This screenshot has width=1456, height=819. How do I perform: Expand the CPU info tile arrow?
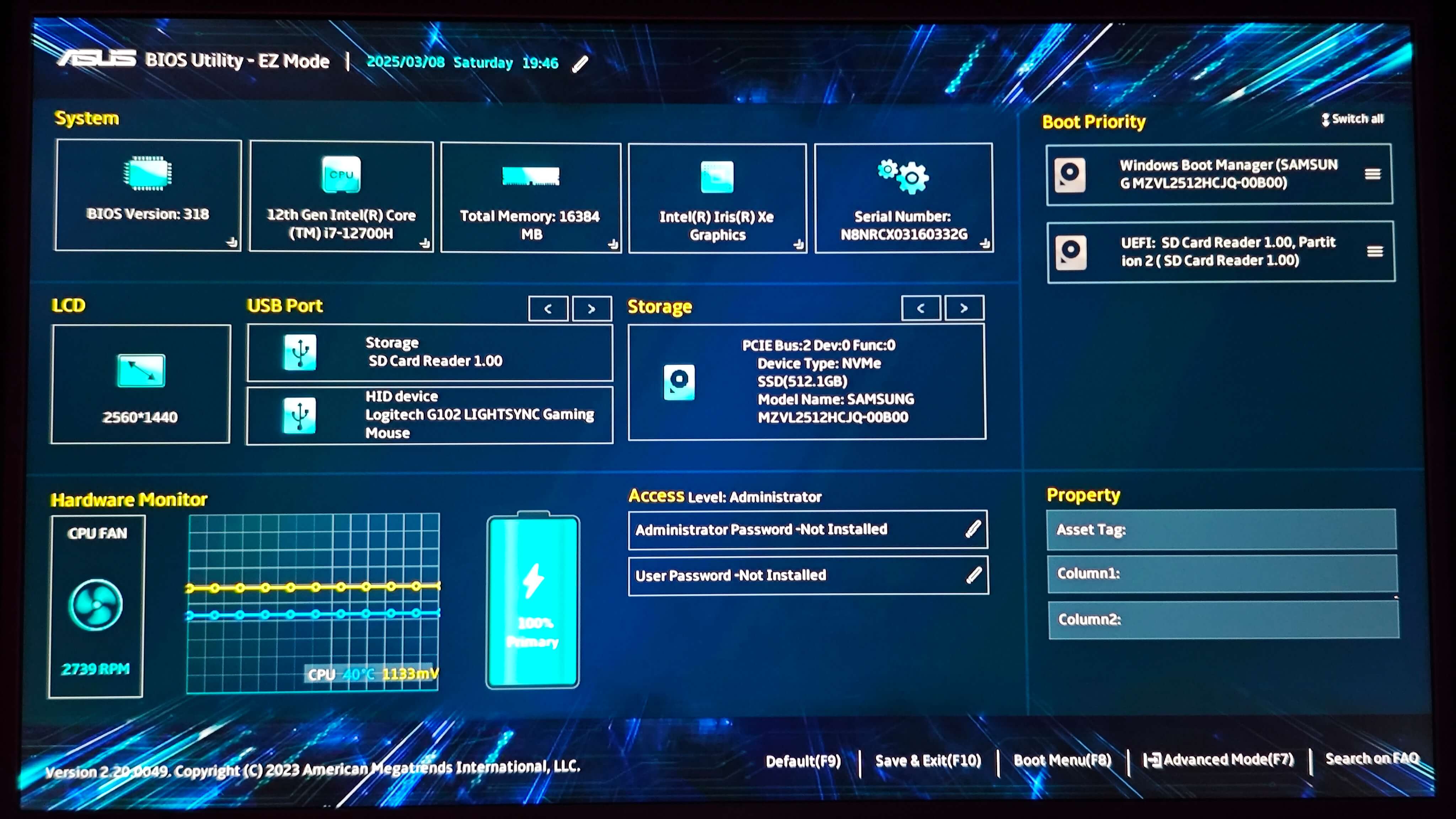pos(425,243)
